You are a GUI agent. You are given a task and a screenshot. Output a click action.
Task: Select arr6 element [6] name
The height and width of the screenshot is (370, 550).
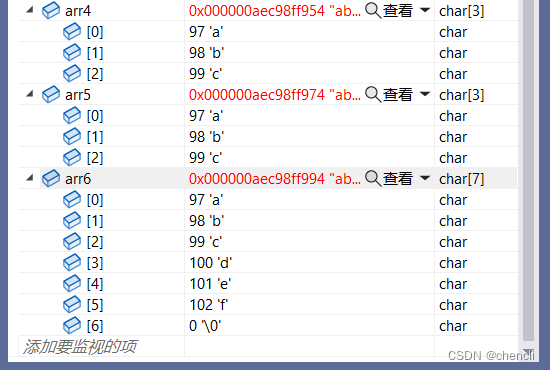coord(95,326)
